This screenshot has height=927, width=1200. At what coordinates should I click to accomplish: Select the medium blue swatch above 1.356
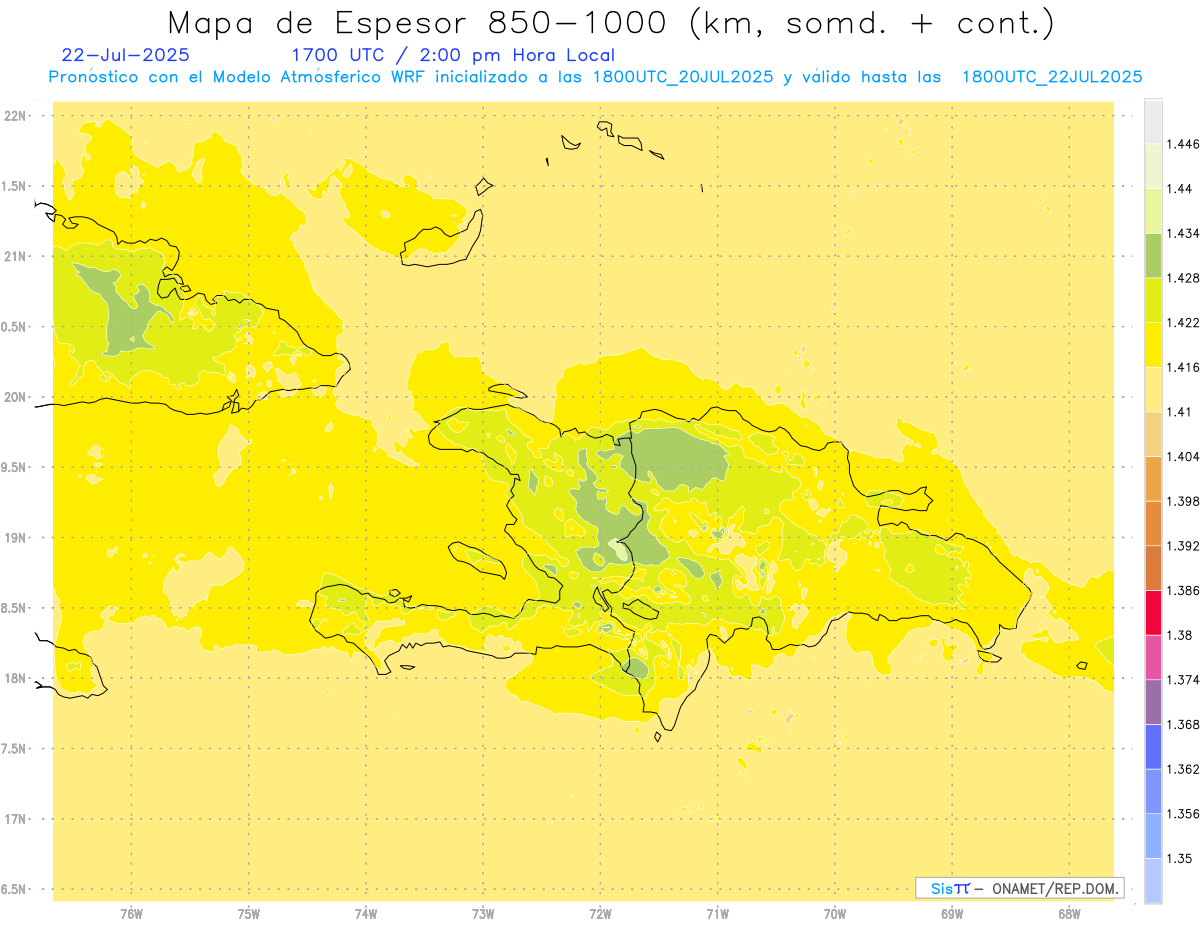[1153, 791]
